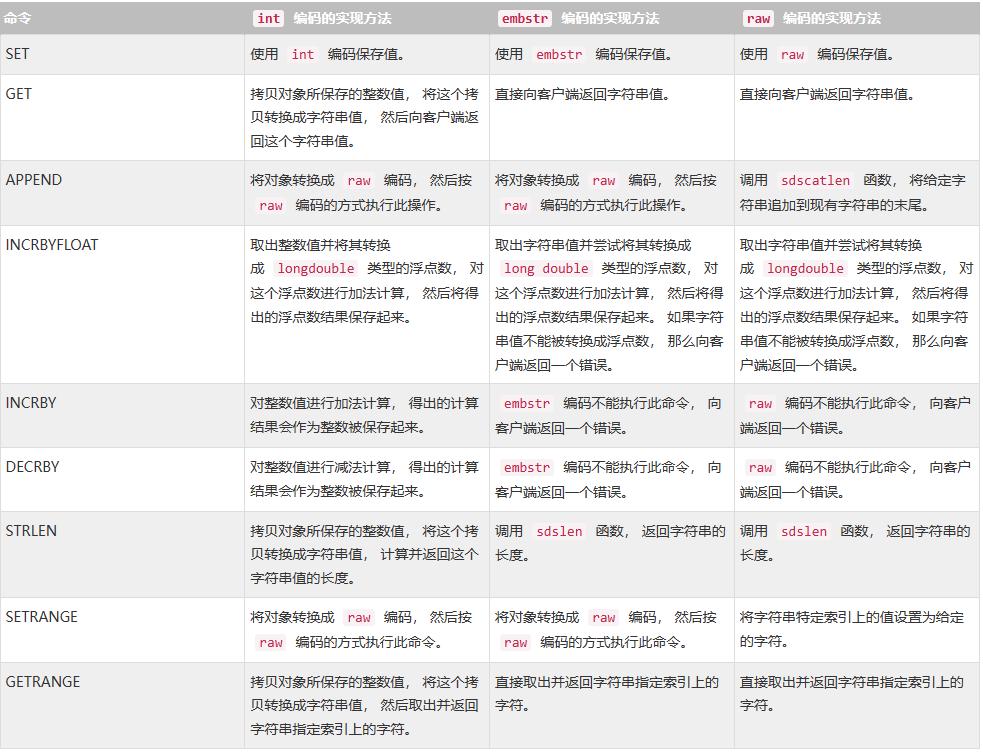This screenshot has height=752, width=983.
Task: Click the APPEND command cell
Action: (x=122, y=192)
